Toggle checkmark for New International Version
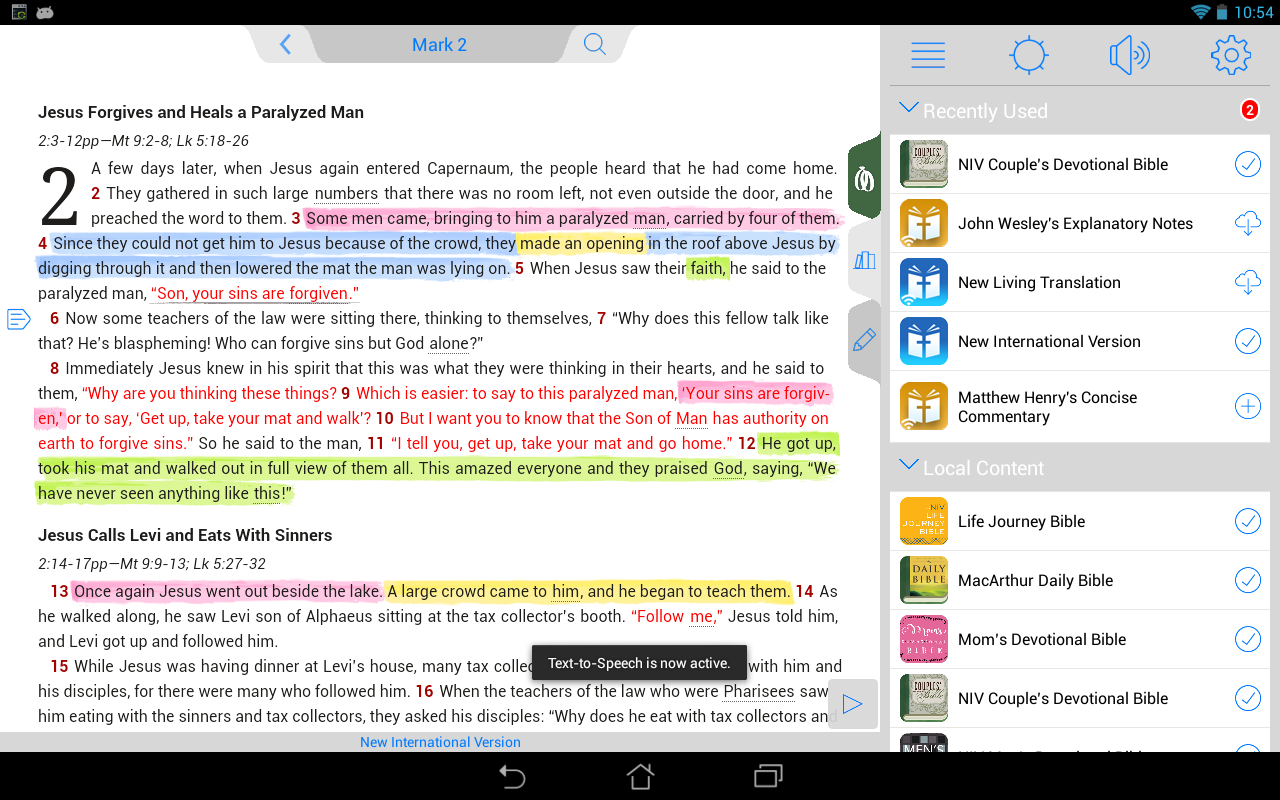 pyautogui.click(x=1248, y=341)
